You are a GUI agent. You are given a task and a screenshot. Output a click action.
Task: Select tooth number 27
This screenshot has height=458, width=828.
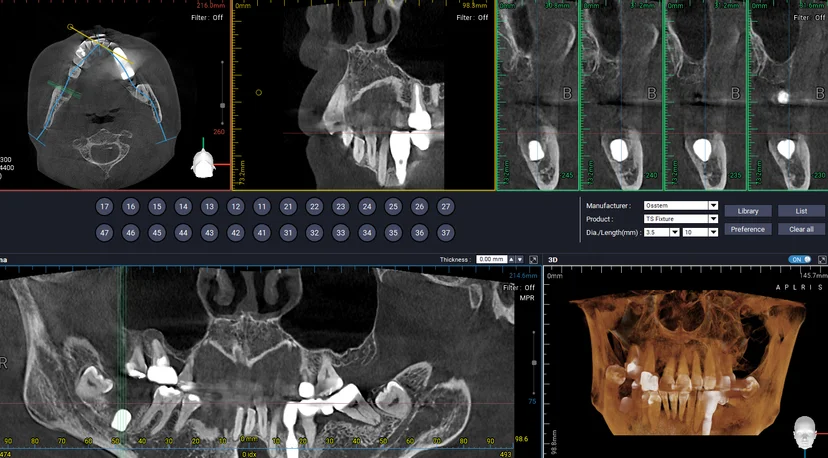point(446,207)
